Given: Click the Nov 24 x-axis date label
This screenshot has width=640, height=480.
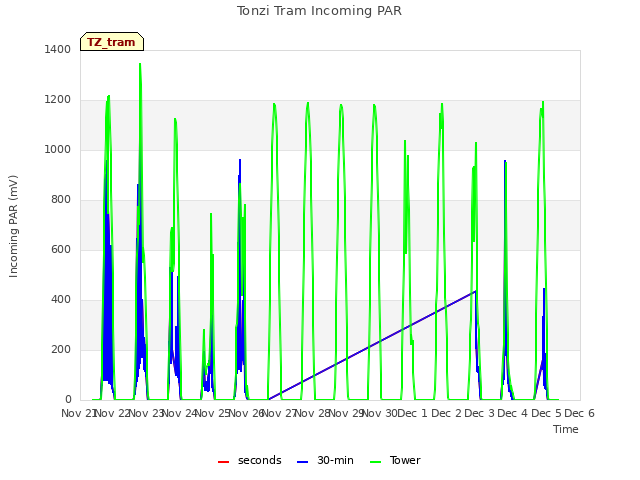Looking at the screenshot, I should click(x=180, y=413).
